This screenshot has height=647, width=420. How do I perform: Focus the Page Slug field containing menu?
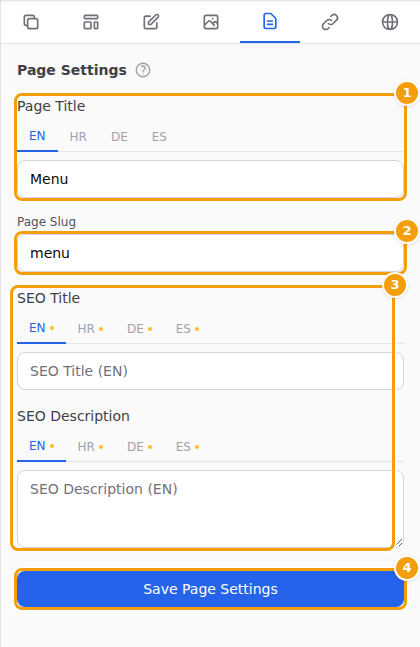pyautogui.click(x=210, y=253)
